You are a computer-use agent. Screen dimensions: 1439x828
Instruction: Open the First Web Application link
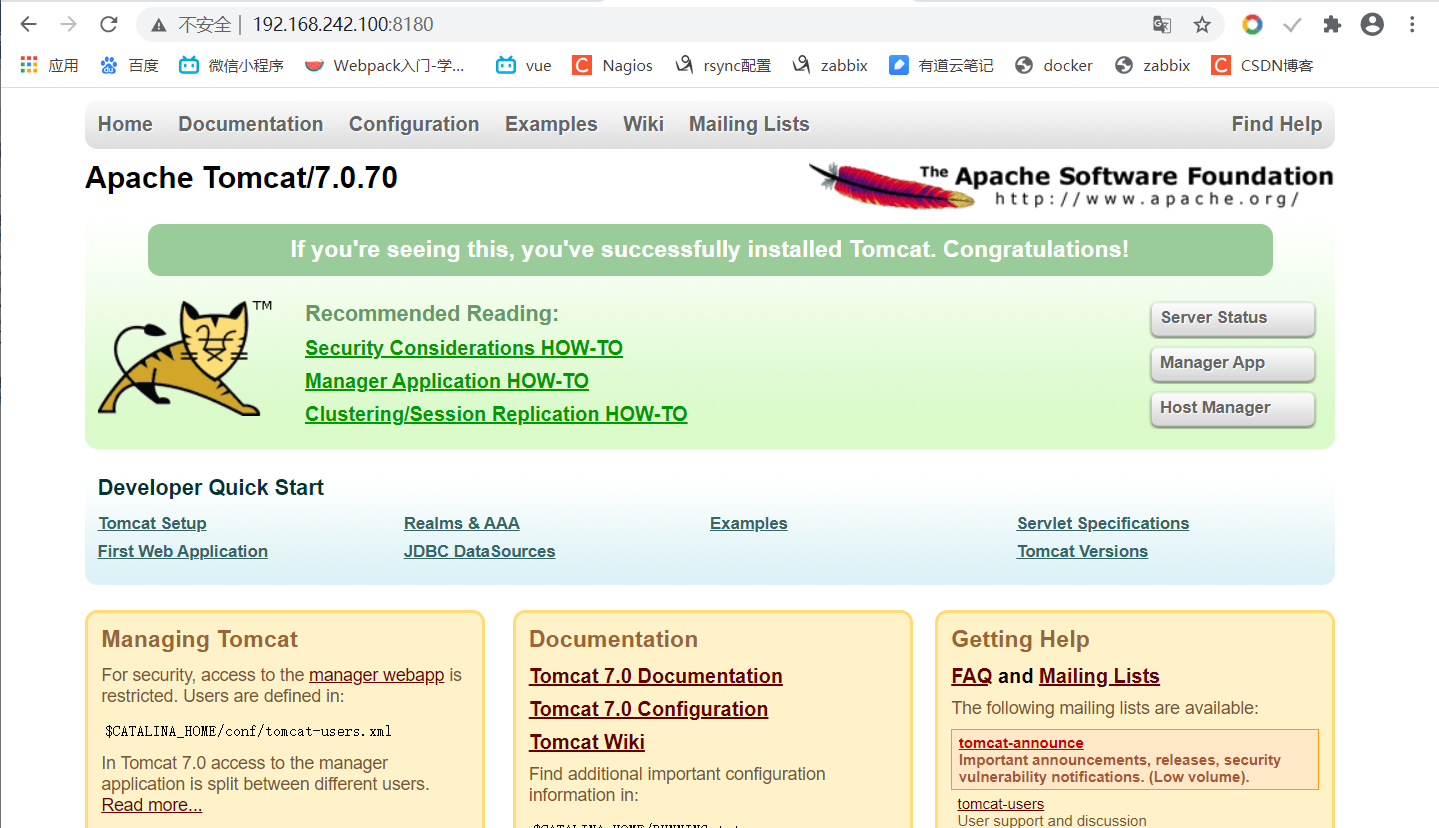tap(183, 551)
